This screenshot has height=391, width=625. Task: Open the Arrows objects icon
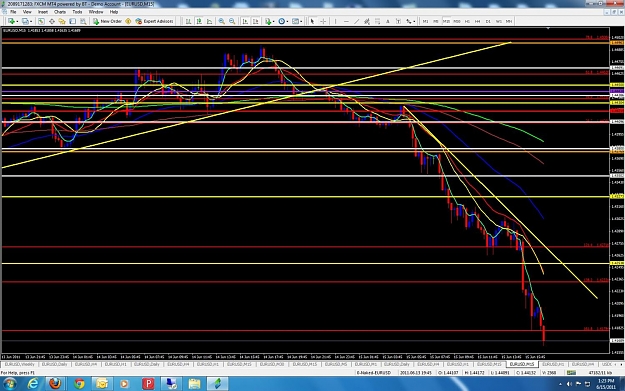point(409,21)
